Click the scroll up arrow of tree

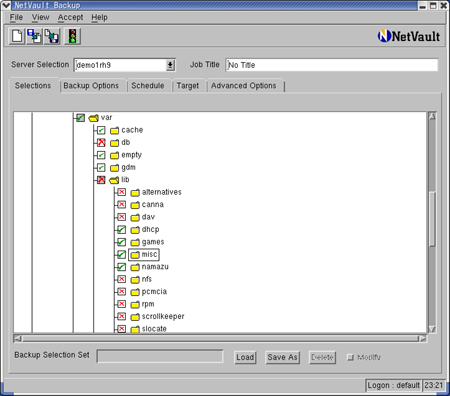tap(432, 116)
